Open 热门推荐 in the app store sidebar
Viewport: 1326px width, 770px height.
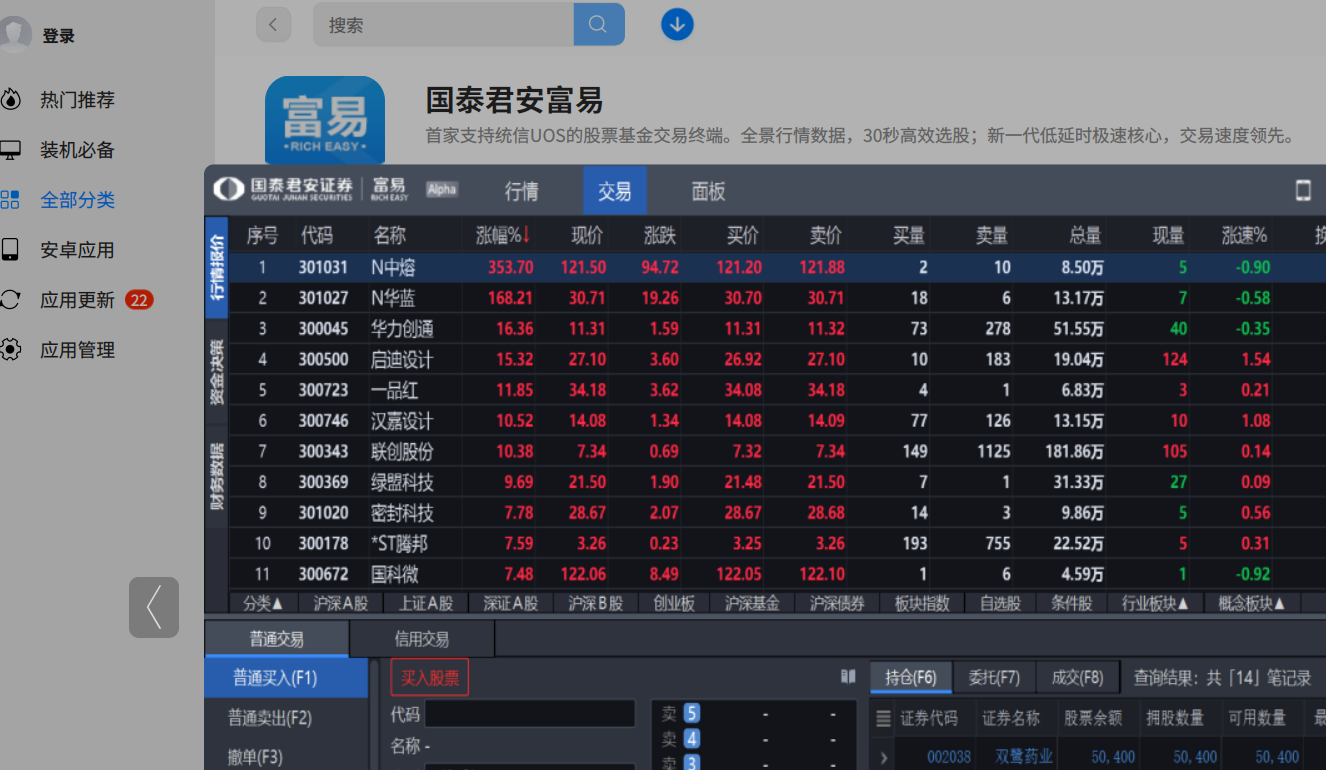77,100
